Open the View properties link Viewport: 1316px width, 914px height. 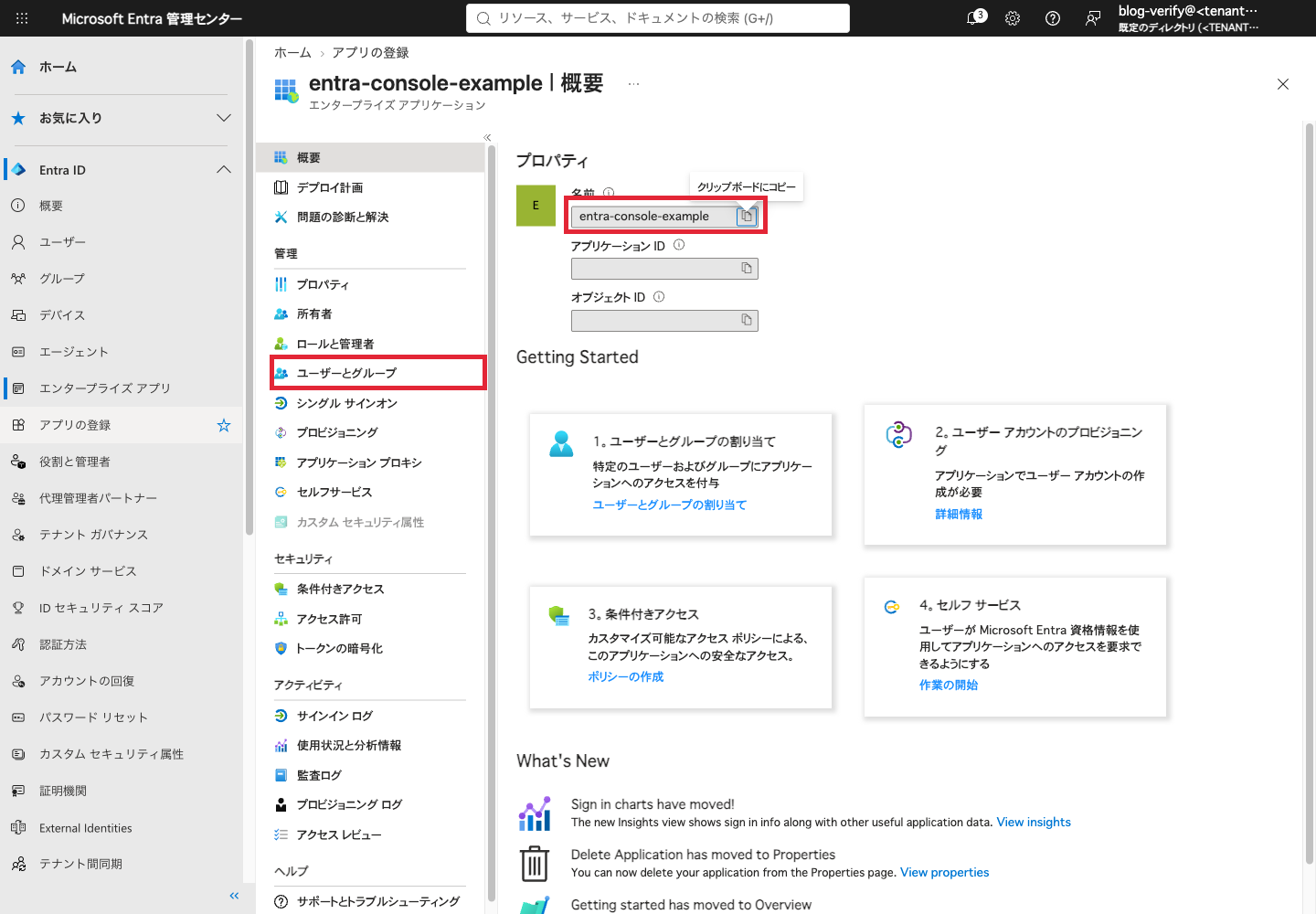click(x=945, y=872)
